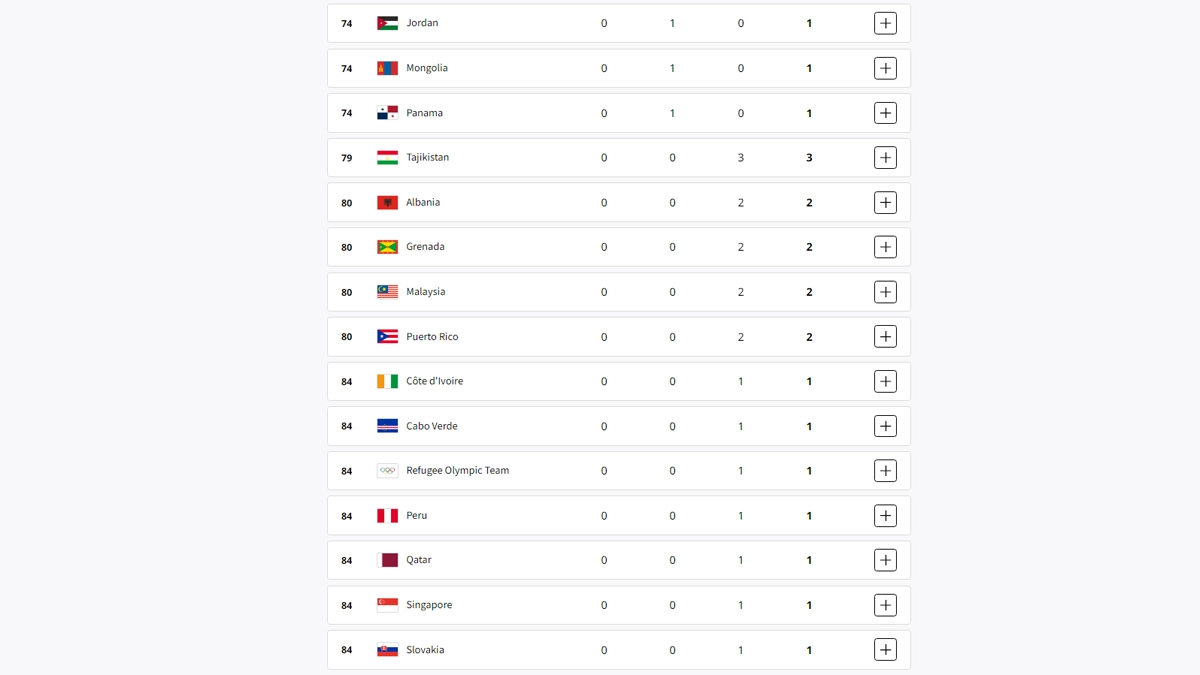
Task: Expand the Slovakia row plus button
Action: pyautogui.click(x=885, y=650)
